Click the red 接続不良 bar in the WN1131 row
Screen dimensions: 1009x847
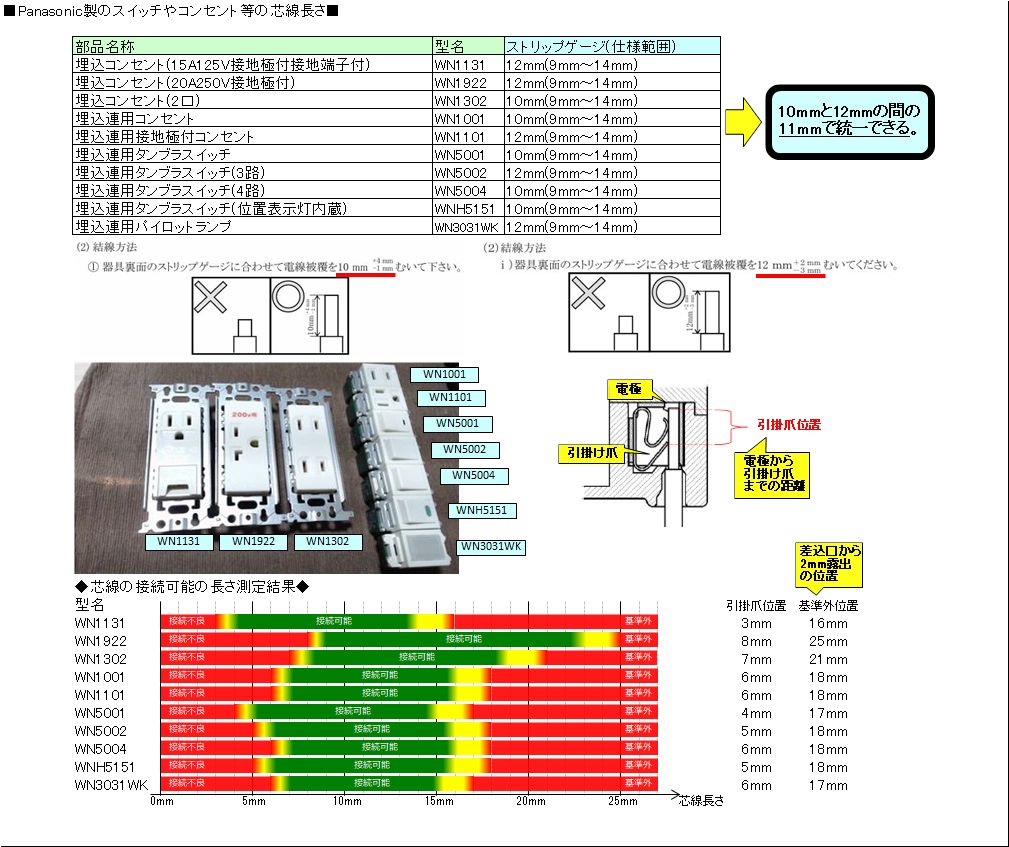pyautogui.click(x=188, y=621)
